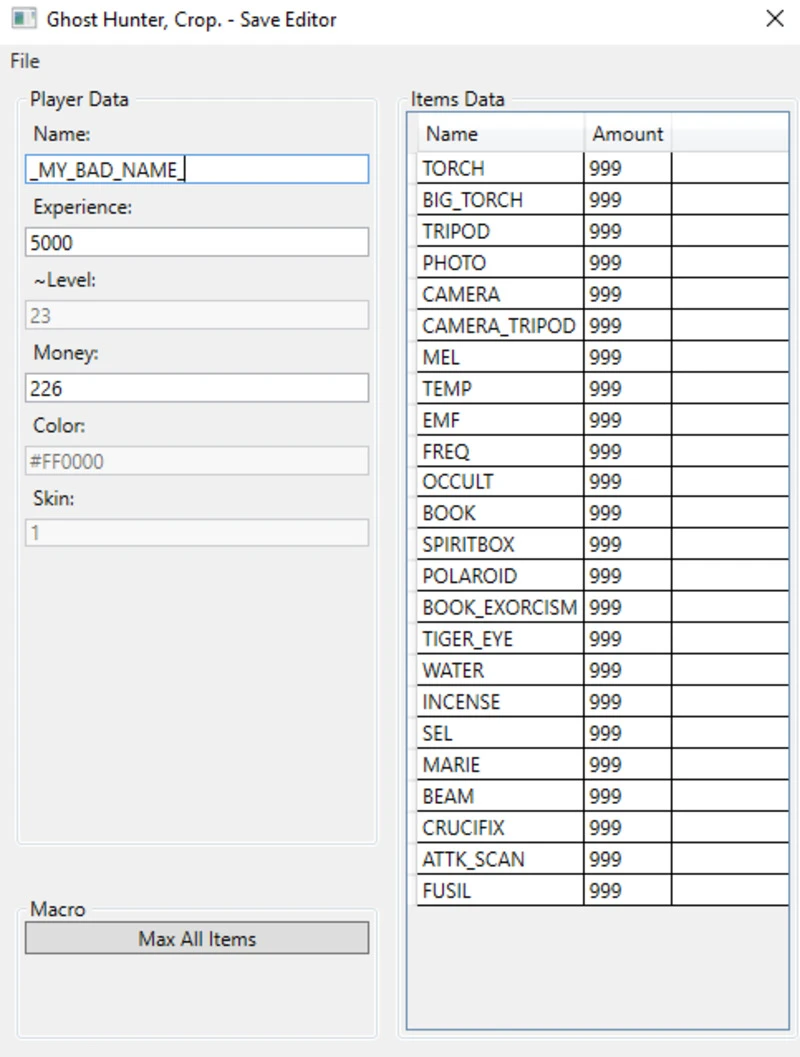Click the Money input field
The width and height of the screenshot is (800, 1057).
pos(197,388)
